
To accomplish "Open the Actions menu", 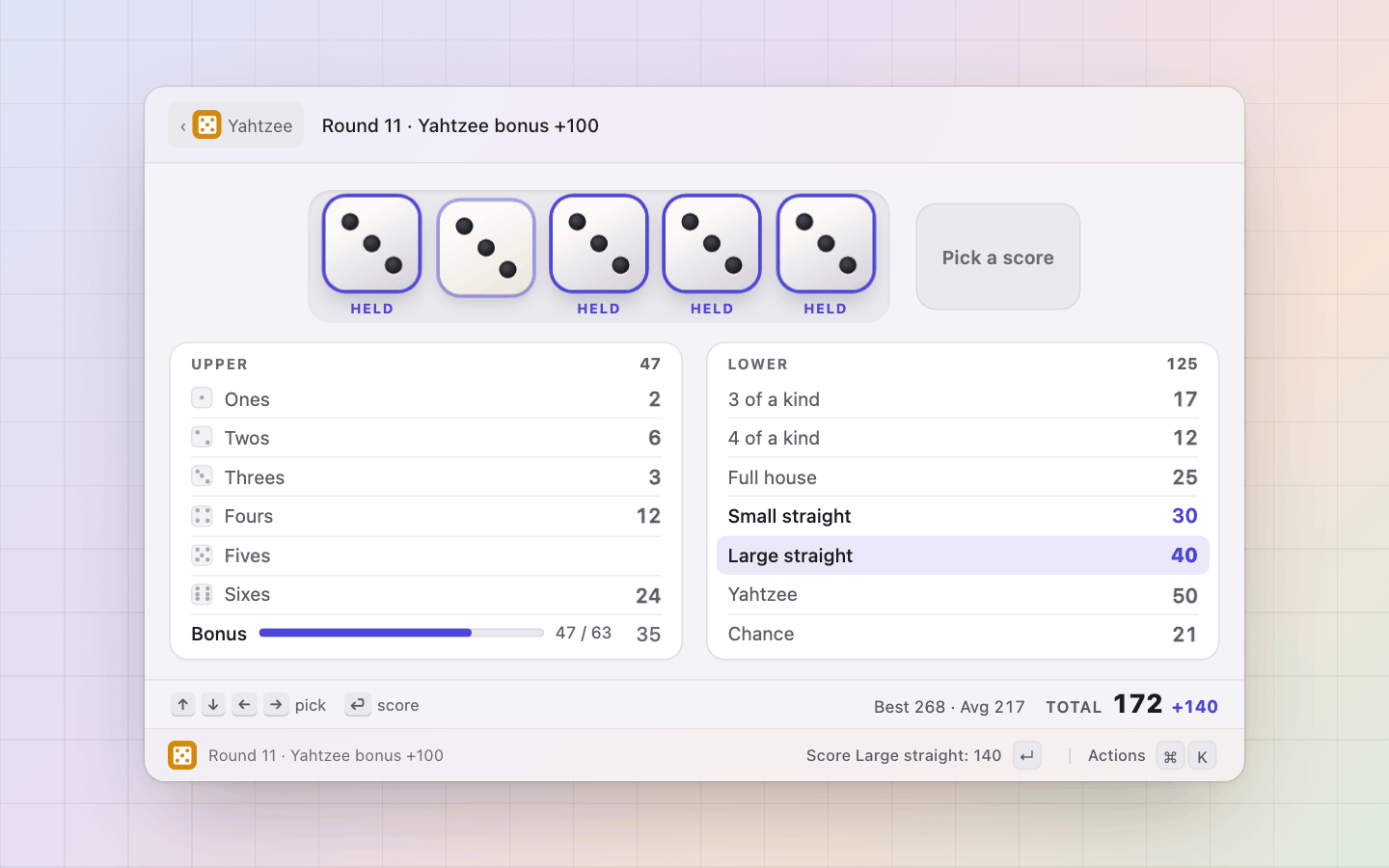I will click(x=1116, y=755).
